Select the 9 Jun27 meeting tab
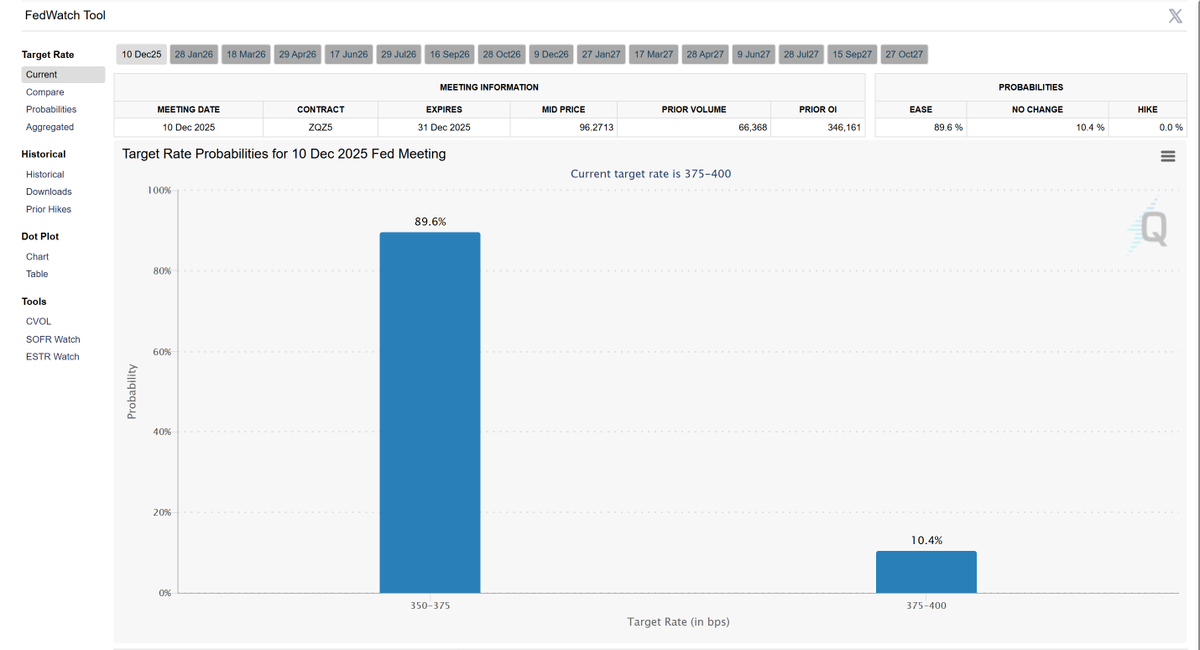 754,54
